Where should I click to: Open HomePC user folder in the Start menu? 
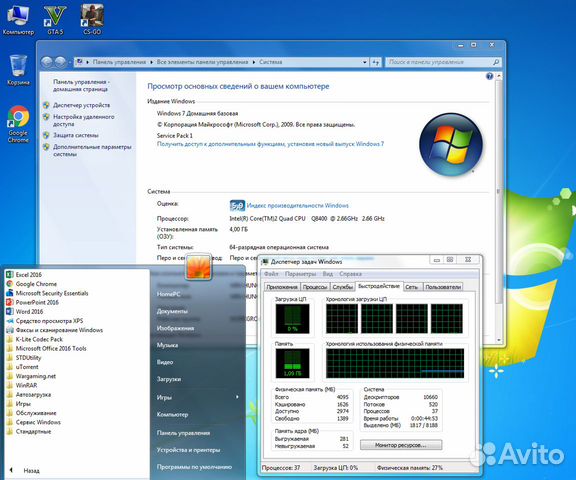(169, 294)
